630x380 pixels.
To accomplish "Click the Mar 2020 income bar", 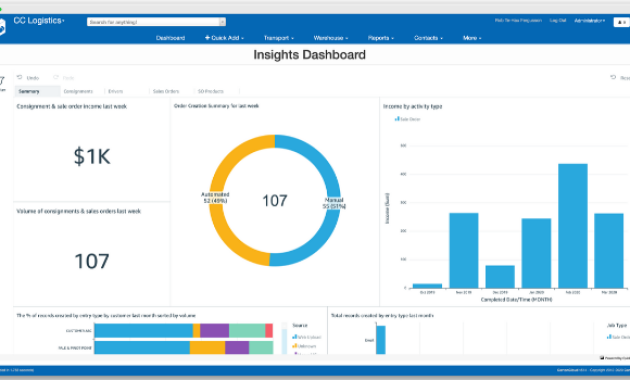I will 609,251.
